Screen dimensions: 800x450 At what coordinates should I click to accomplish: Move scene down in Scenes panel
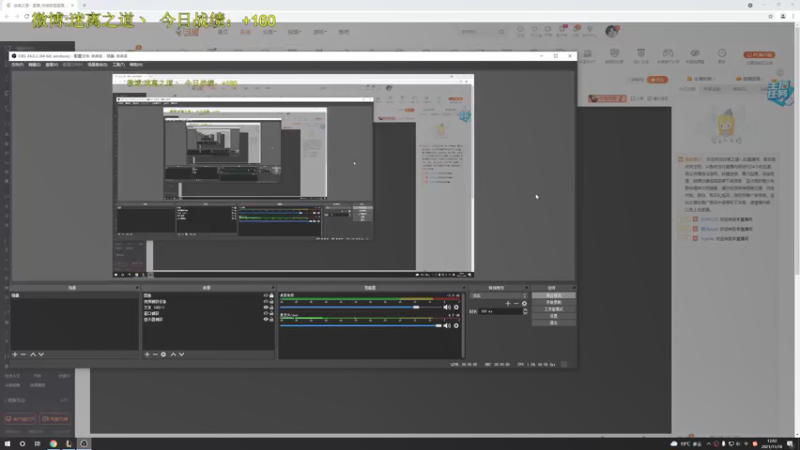41,354
